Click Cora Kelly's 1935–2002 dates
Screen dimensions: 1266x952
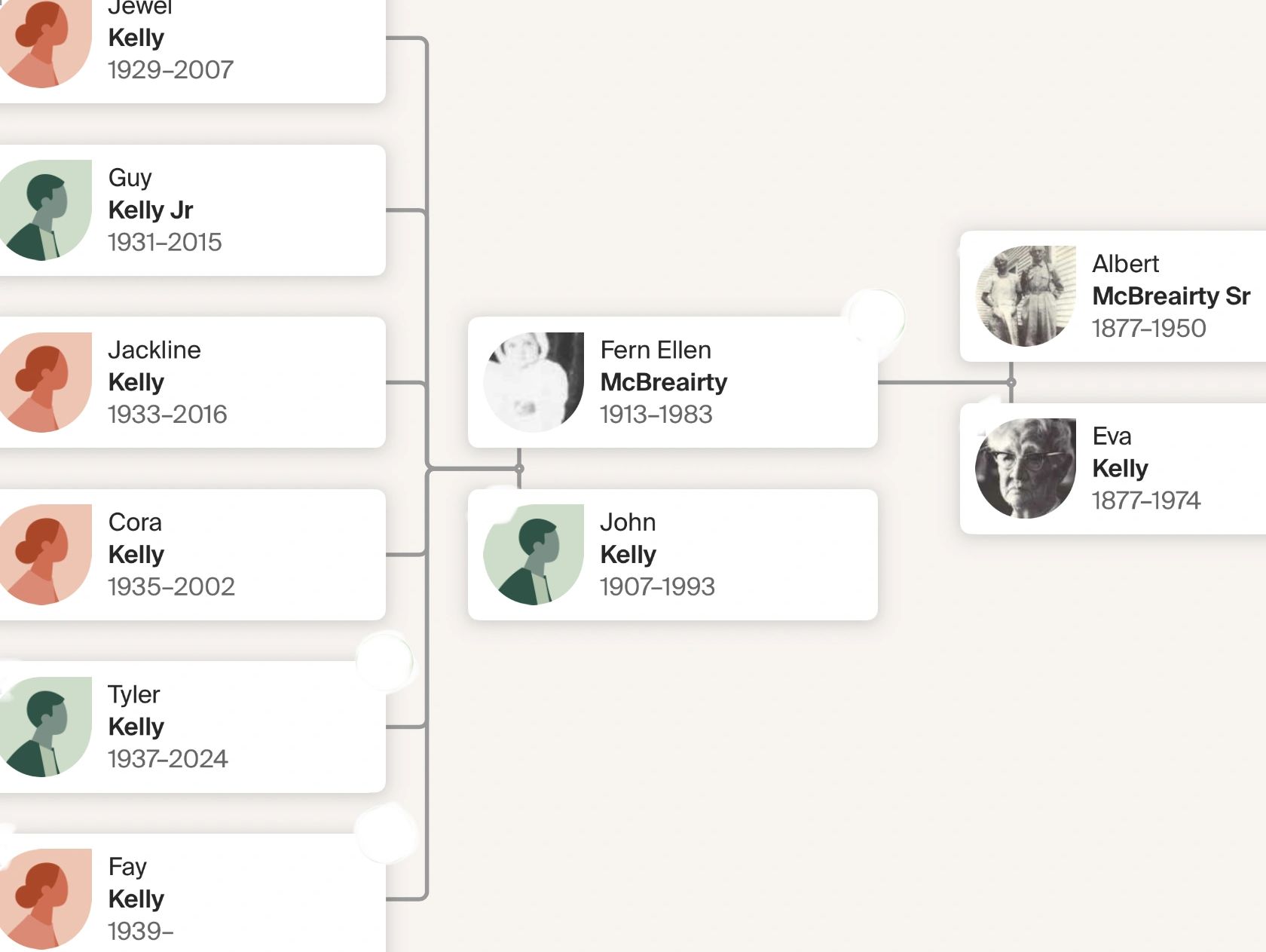171,586
